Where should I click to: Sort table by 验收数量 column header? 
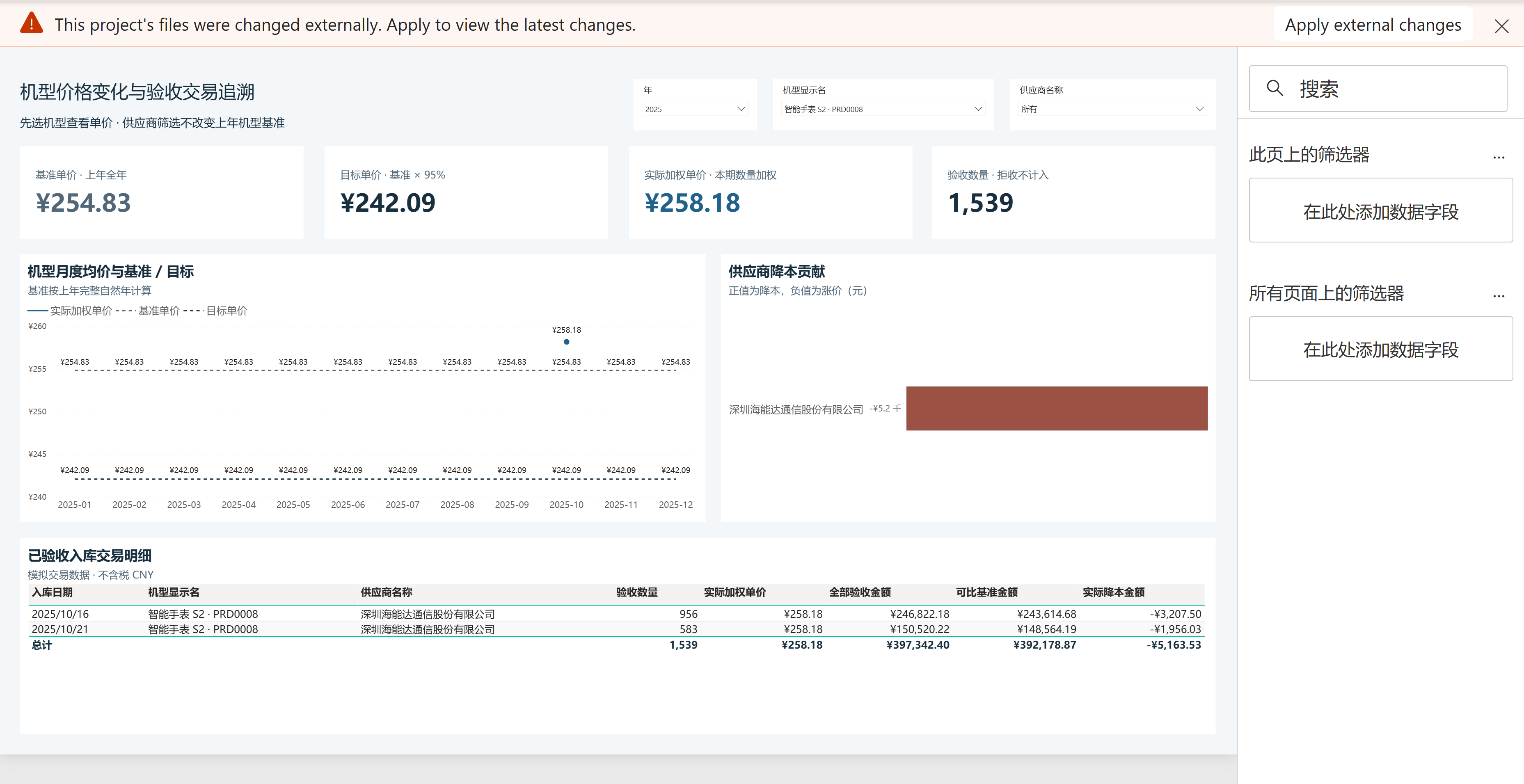coord(636,592)
